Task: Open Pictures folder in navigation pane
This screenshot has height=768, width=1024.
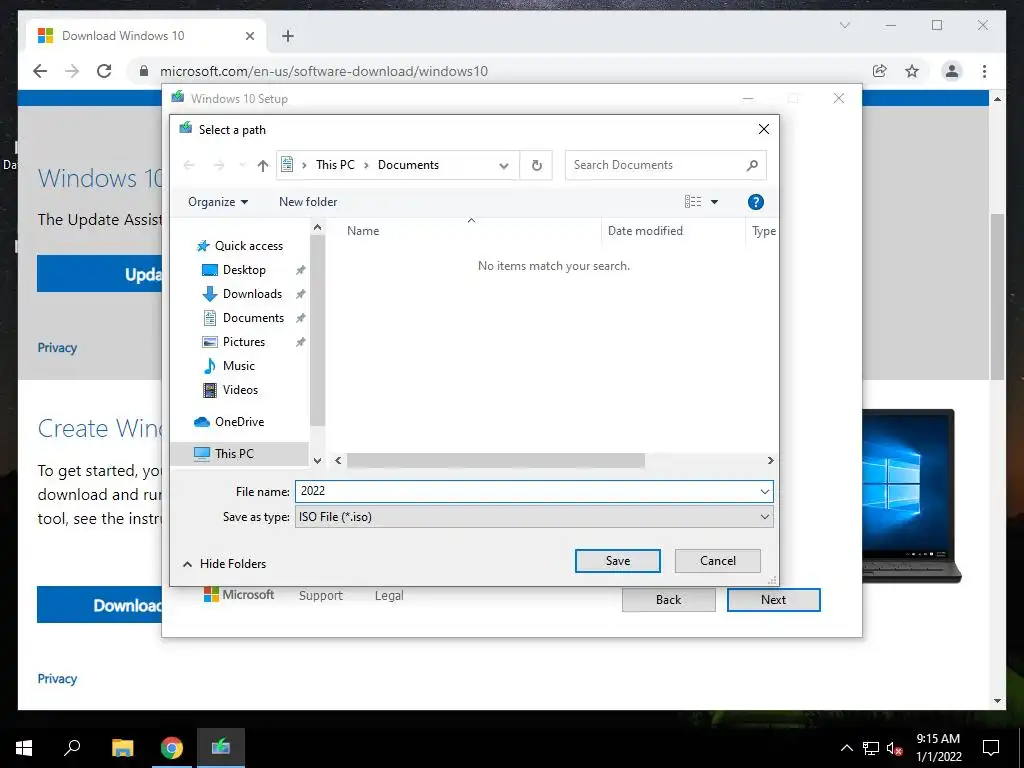Action: (x=244, y=342)
